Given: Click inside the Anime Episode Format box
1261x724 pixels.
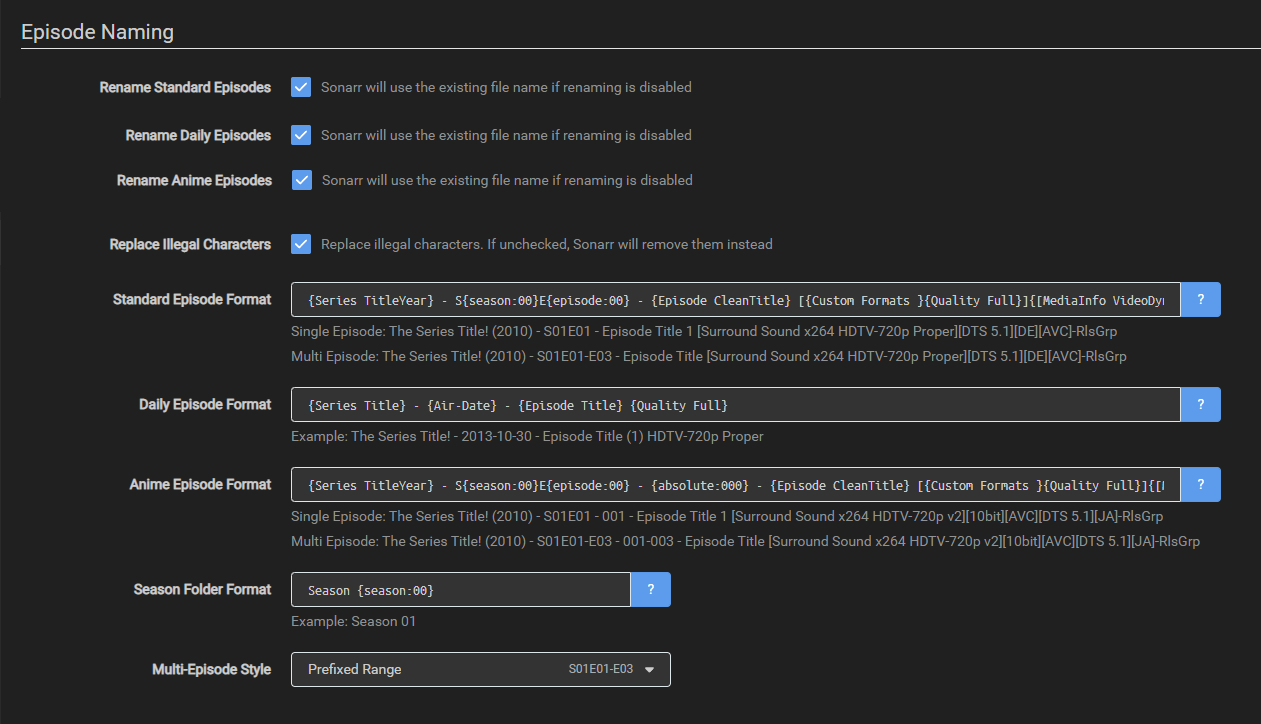Looking at the screenshot, I should 735,484.
